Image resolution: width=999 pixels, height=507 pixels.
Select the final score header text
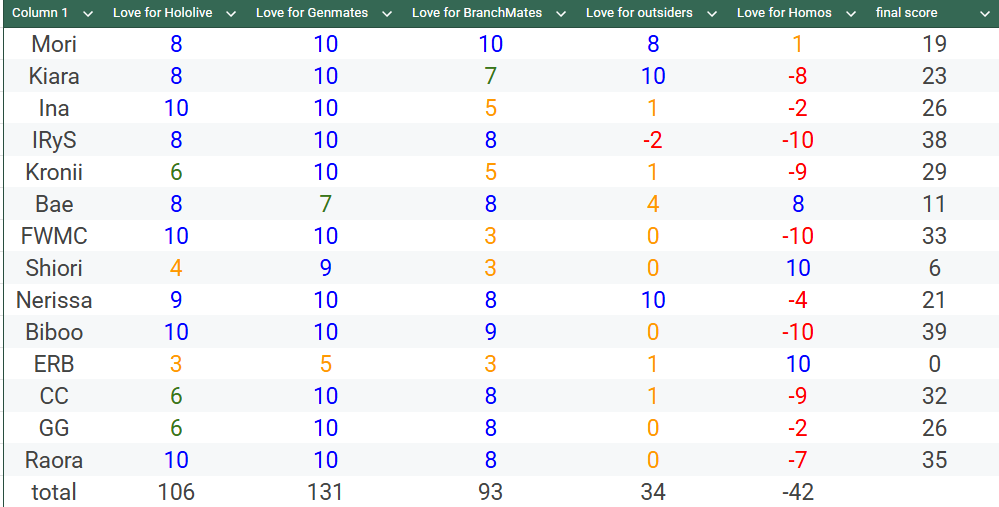pyautogui.click(x=907, y=13)
